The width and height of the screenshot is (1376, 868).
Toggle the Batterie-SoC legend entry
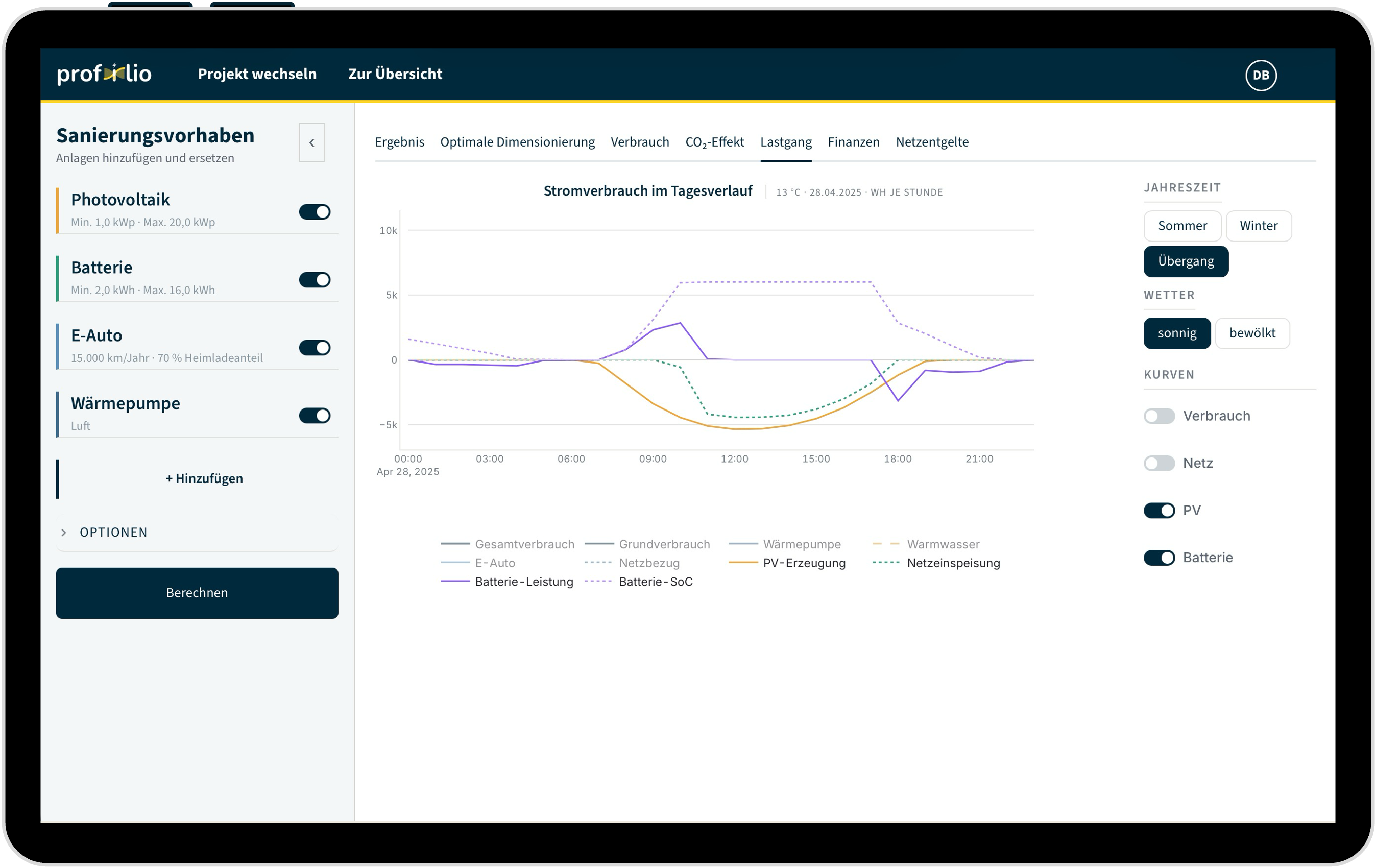(638, 582)
